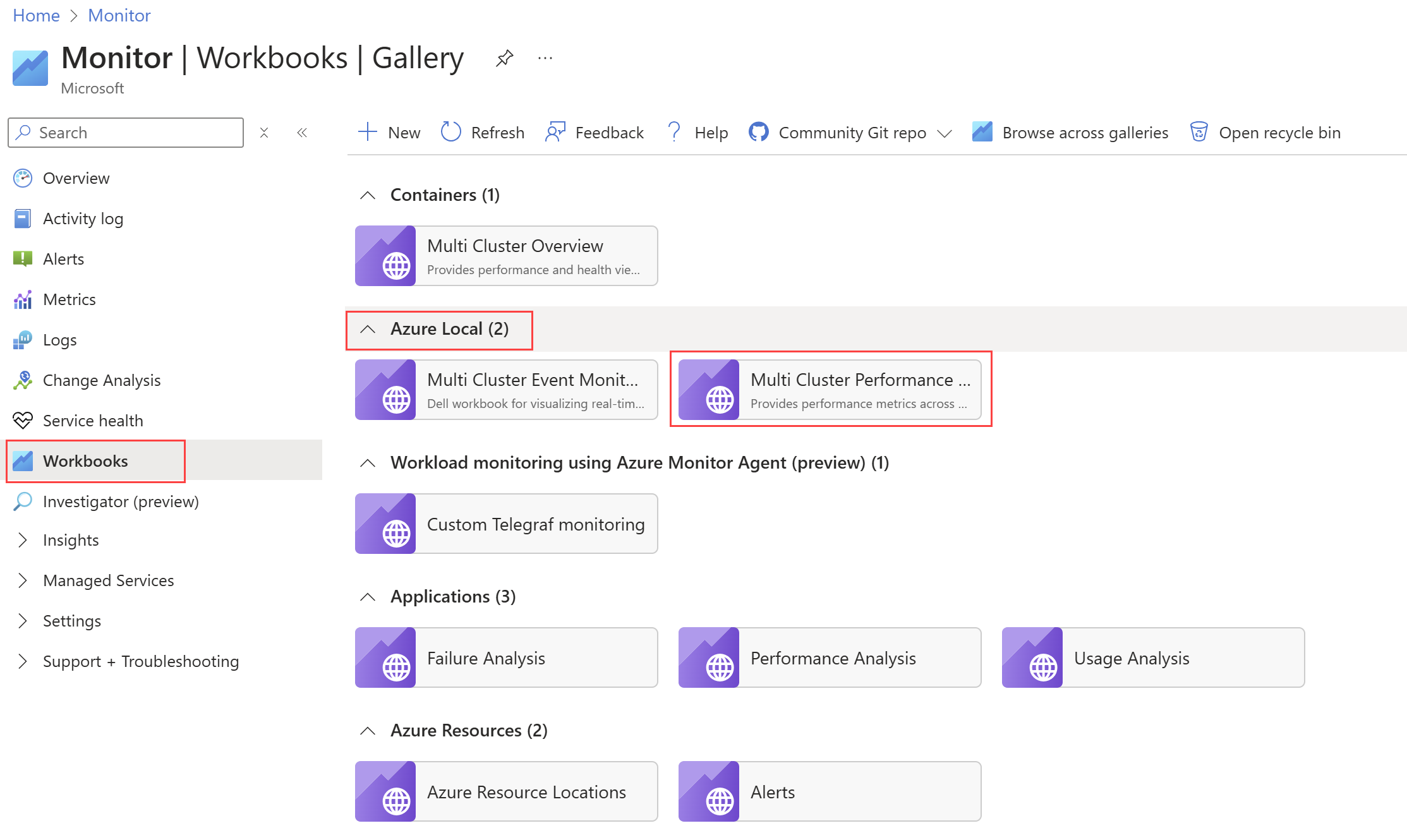Open Multi Cluster Performance workbook tile

coord(830,390)
